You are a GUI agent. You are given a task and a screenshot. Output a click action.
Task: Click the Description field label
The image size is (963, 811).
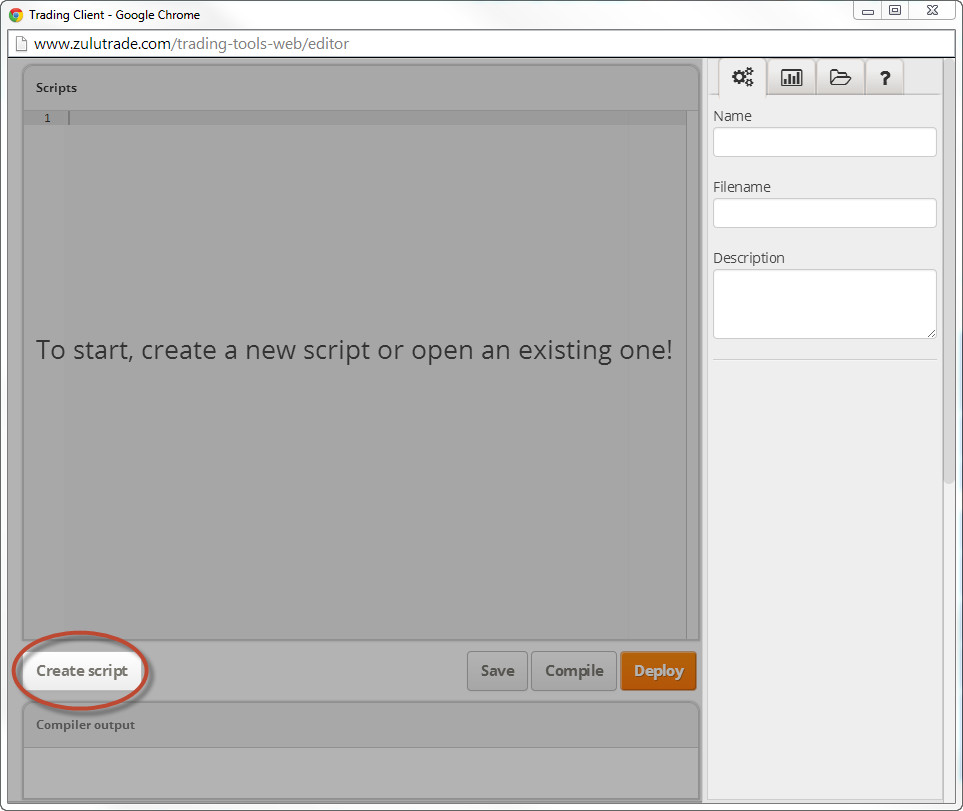[749, 258]
